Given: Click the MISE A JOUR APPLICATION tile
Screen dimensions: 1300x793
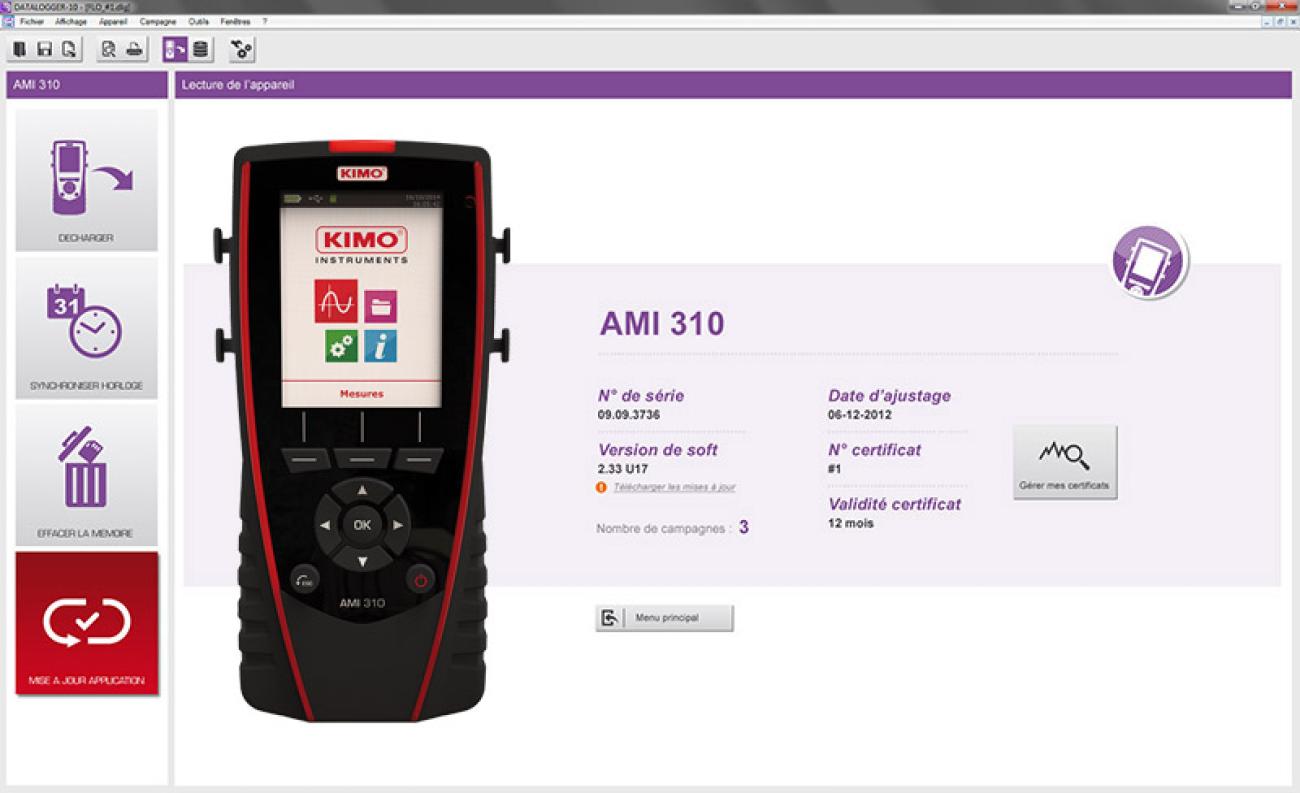Looking at the screenshot, I should tap(86, 623).
